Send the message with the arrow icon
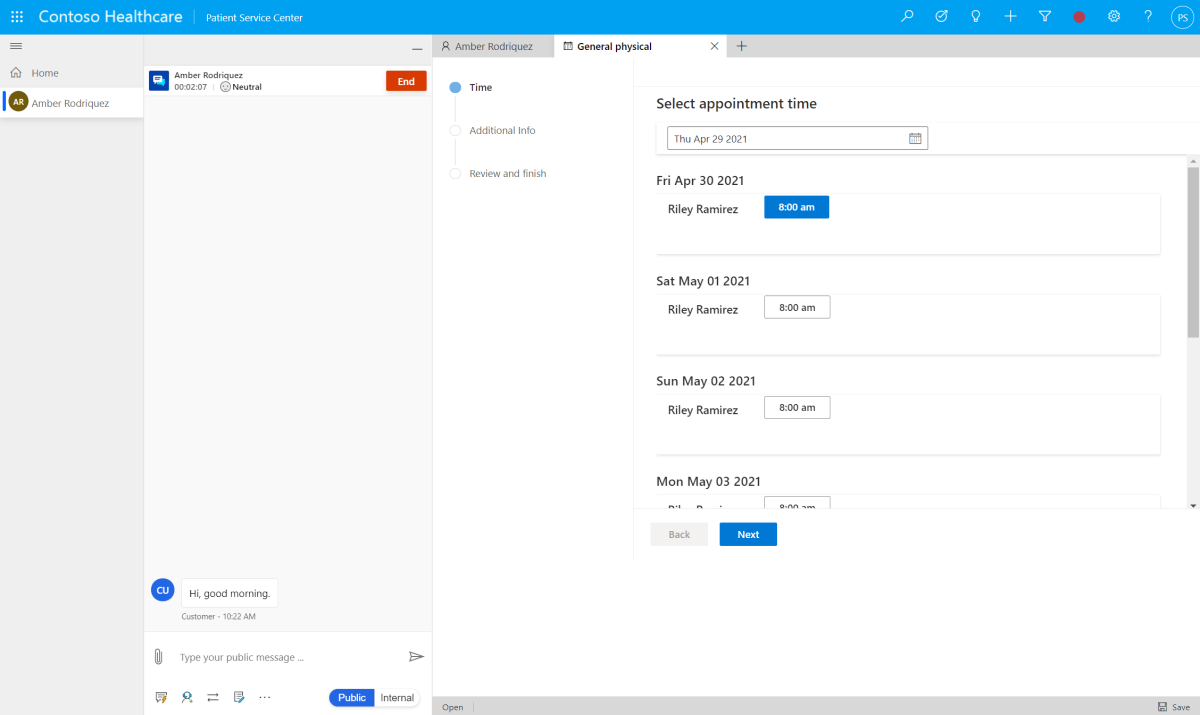Viewport: 1200px width, 715px height. click(416, 657)
